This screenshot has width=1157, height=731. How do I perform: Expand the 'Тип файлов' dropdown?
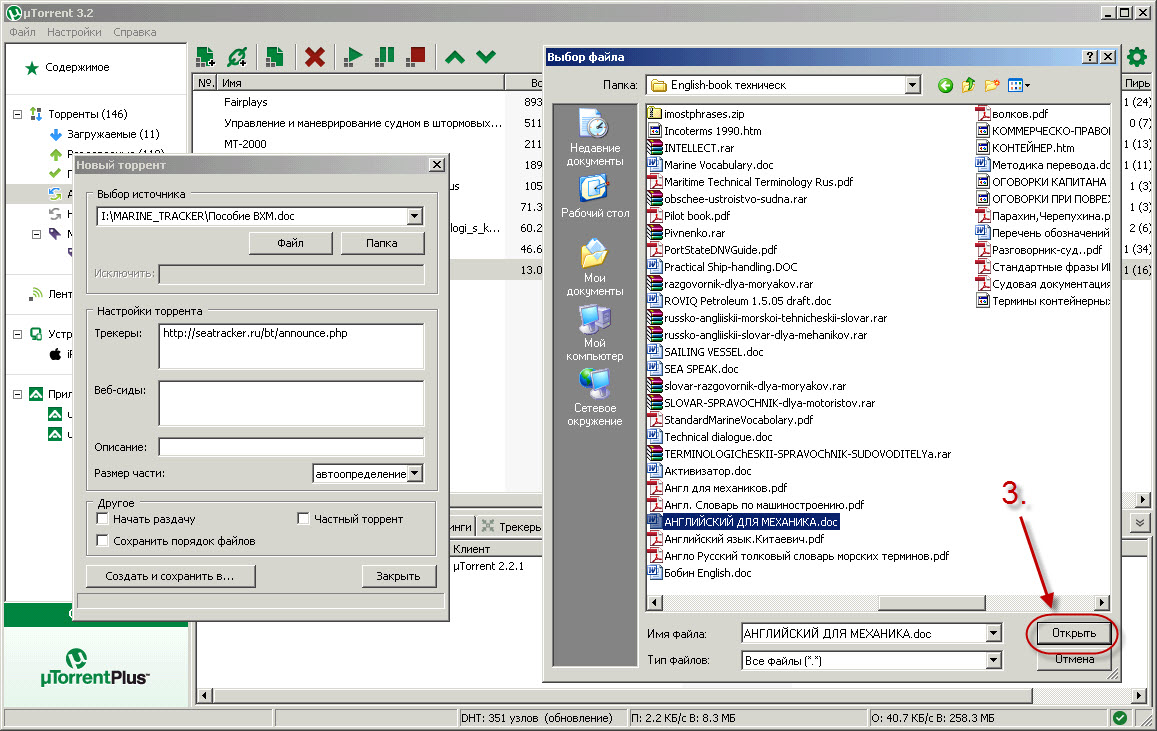[x=992, y=660]
